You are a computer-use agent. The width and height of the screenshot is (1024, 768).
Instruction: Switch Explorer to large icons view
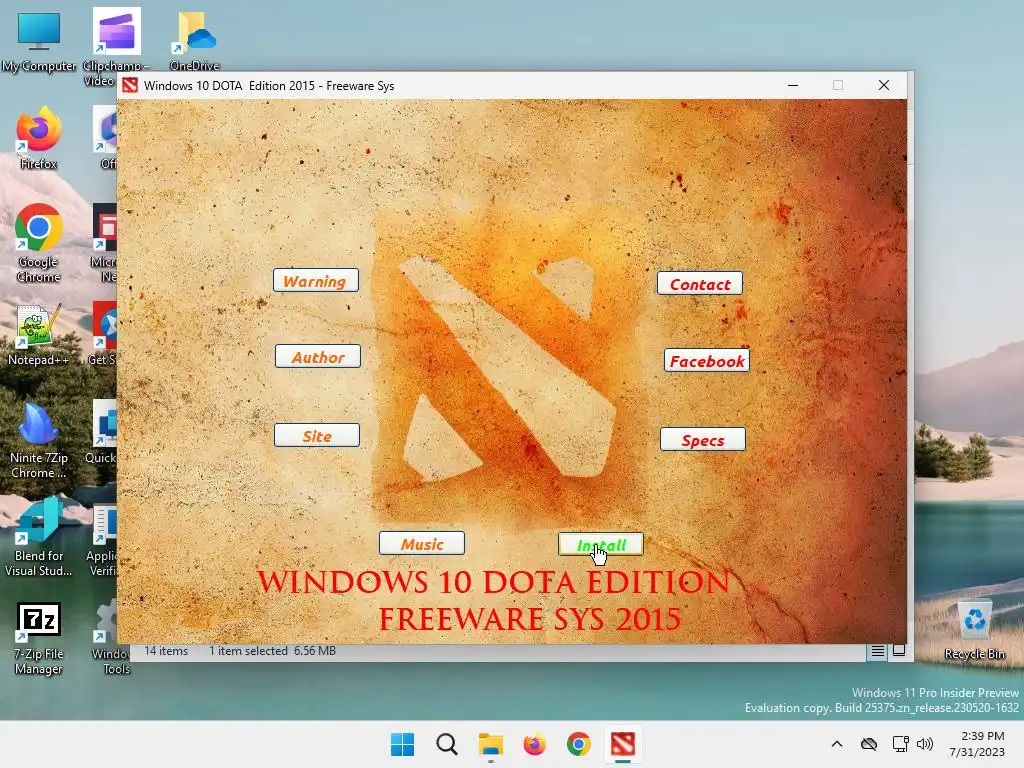899,650
